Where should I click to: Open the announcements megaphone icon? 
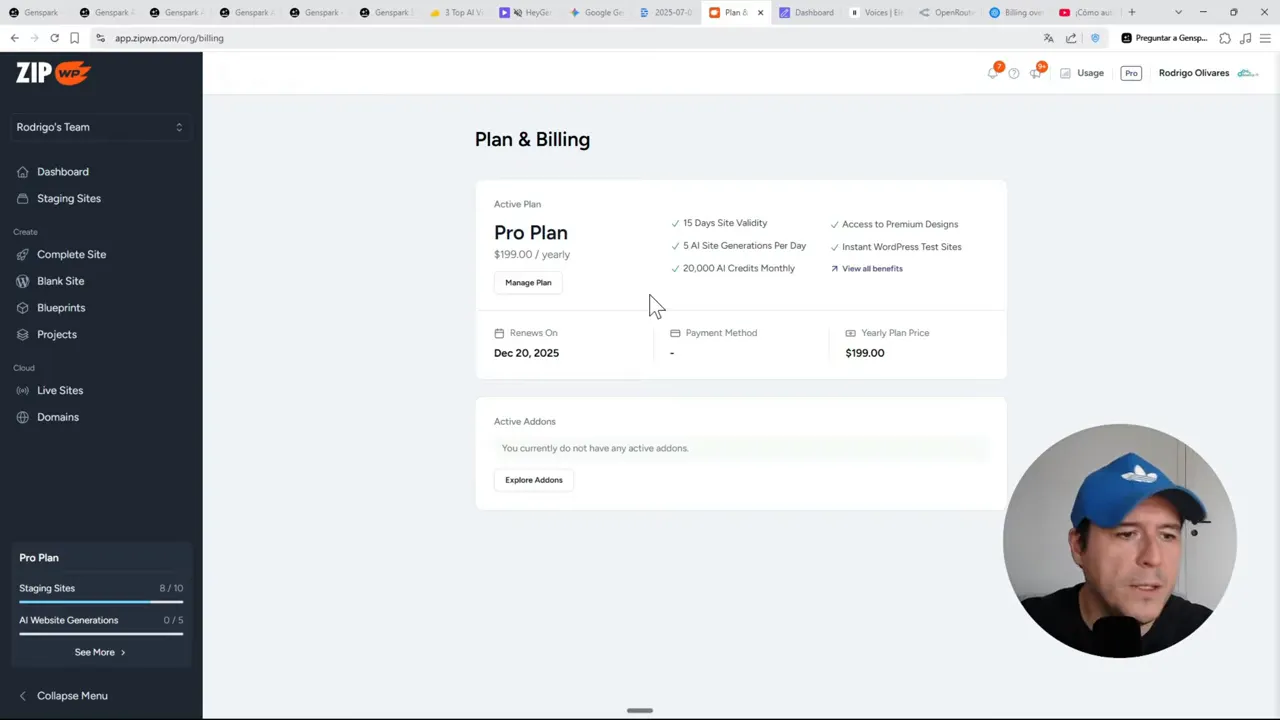(x=1036, y=73)
